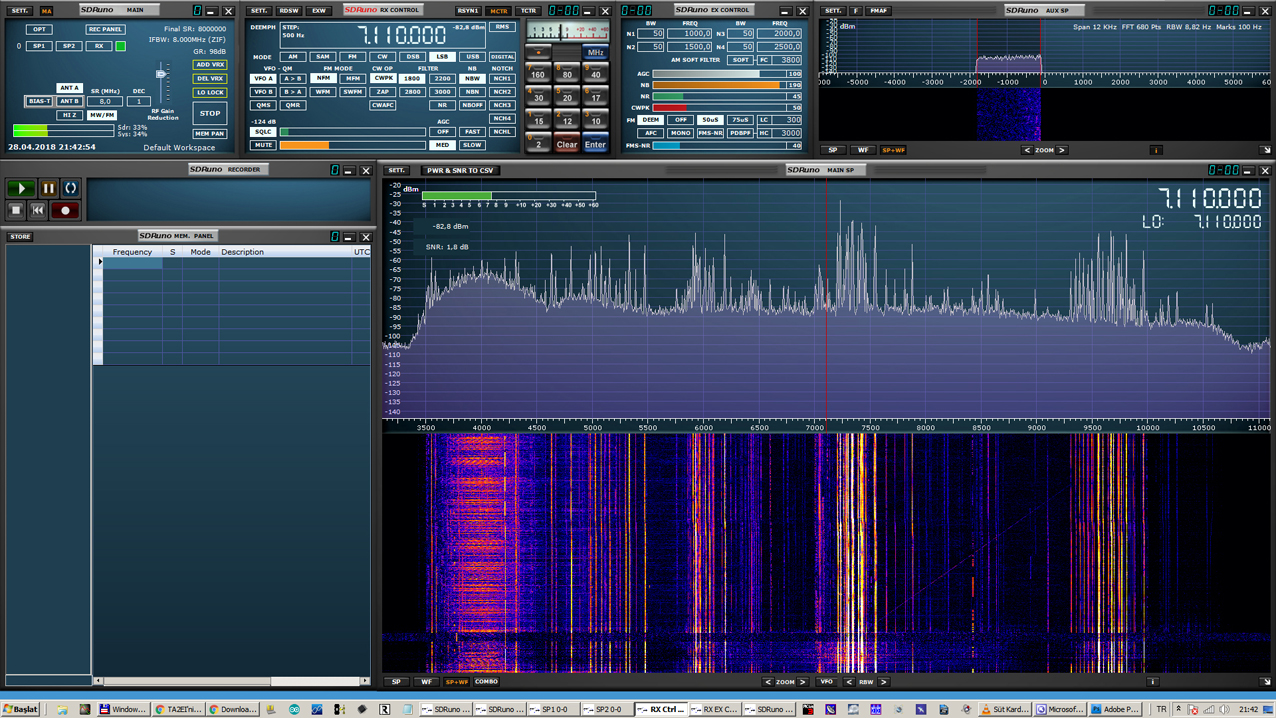The height and width of the screenshot is (718, 1276).
Task: Toggle MONO in EX Control
Action: [x=680, y=133]
